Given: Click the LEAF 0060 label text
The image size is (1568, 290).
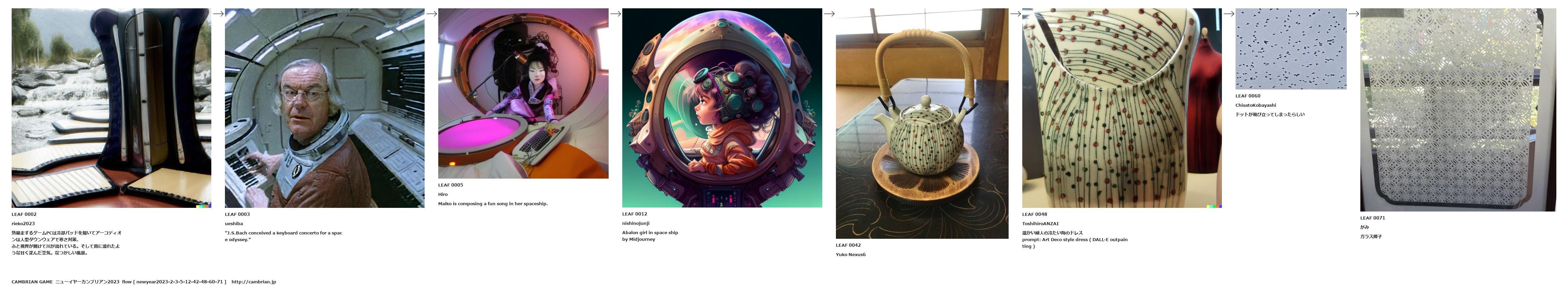Looking at the screenshot, I should [1248, 96].
